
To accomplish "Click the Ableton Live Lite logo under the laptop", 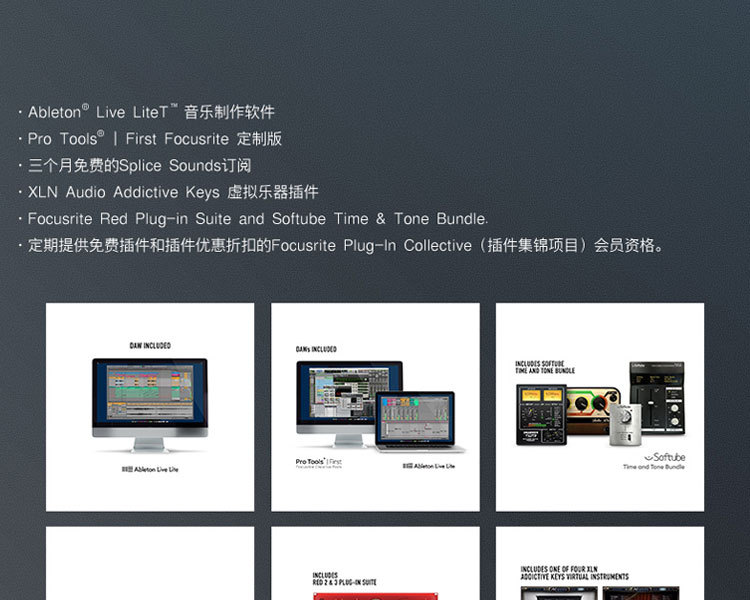I will 429,466.
